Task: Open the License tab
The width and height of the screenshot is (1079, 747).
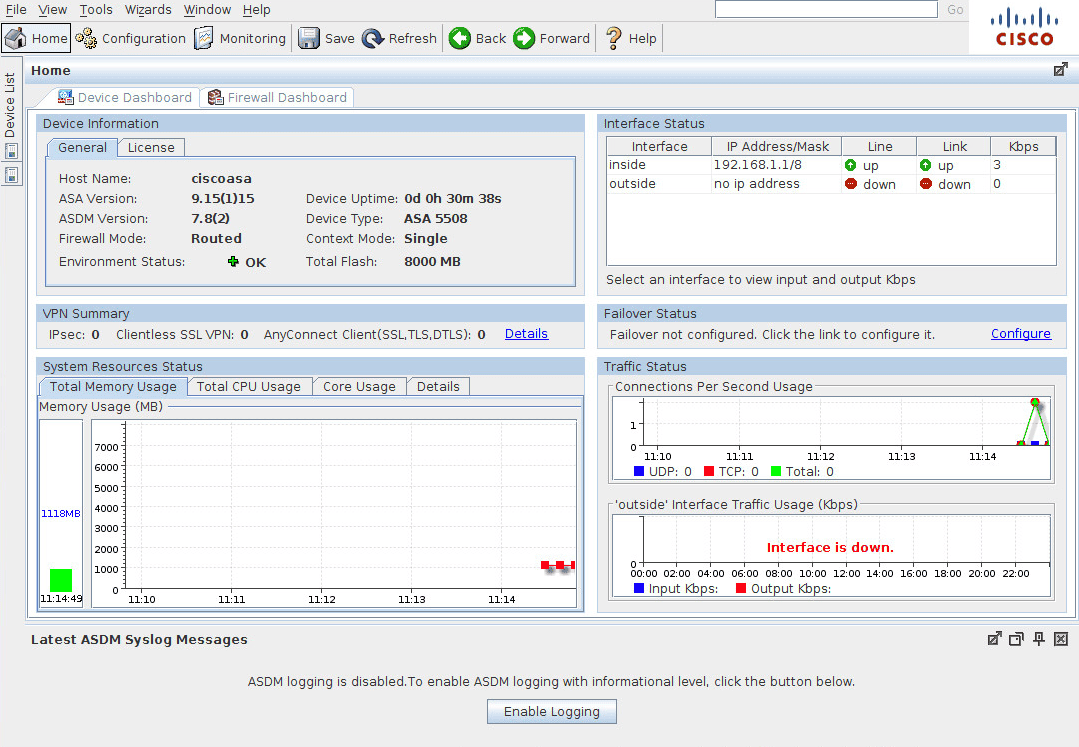Action: [x=150, y=146]
